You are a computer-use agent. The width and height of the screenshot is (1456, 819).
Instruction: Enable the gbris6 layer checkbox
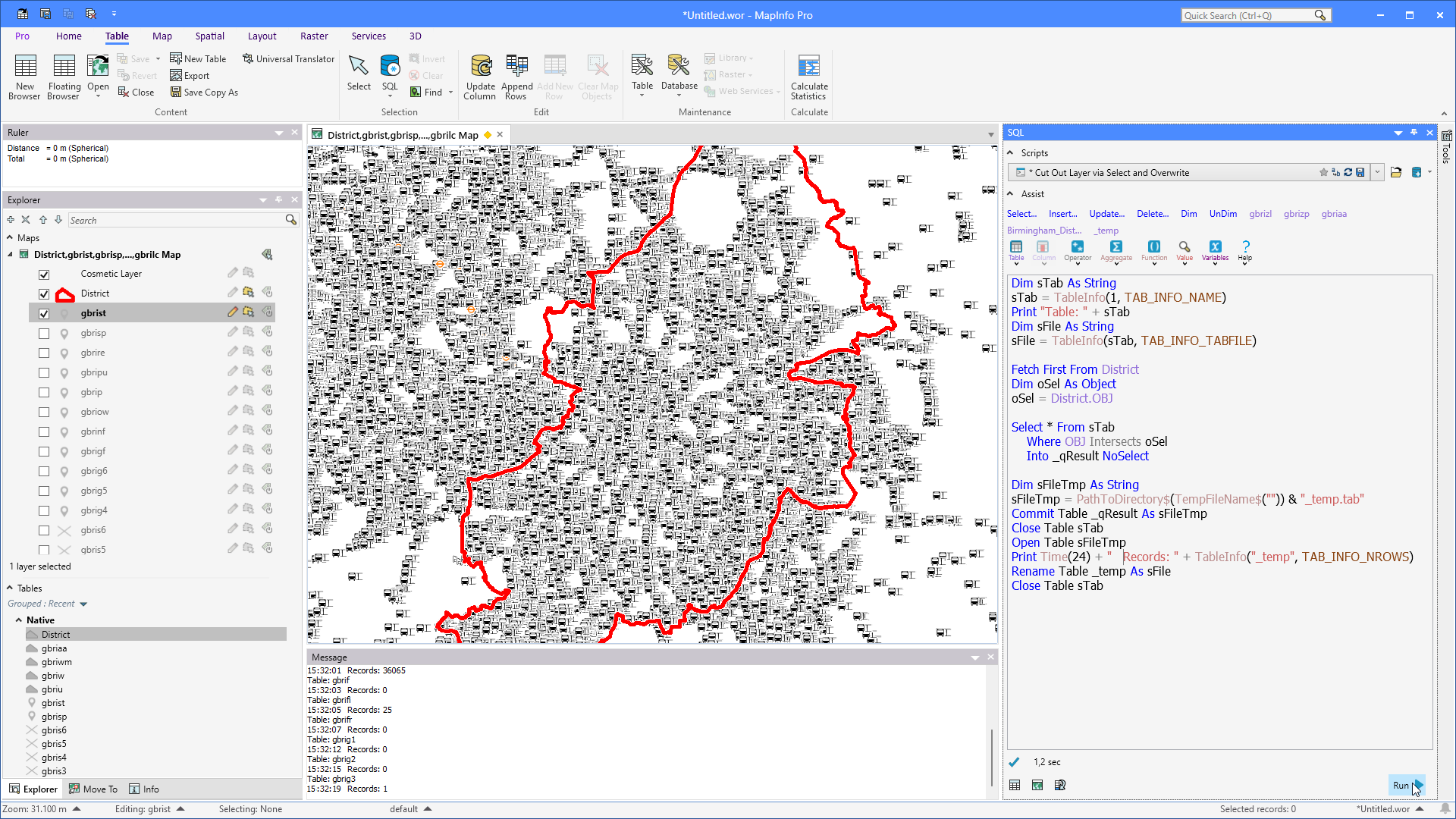click(x=44, y=531)
